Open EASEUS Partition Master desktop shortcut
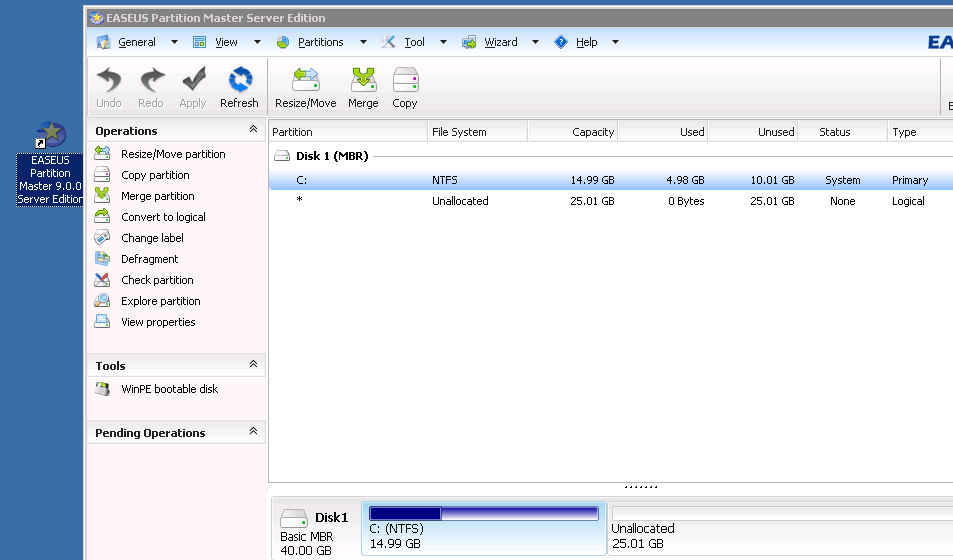953x560 pixels. point(50,135)
